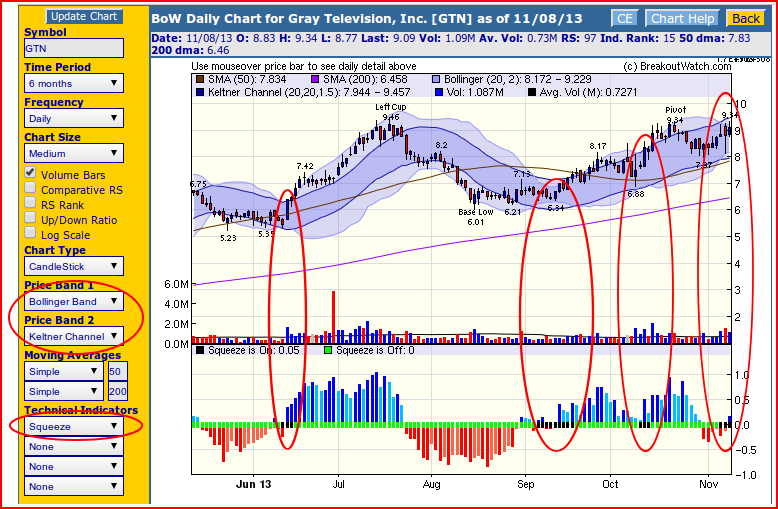778x509 pixels.
Task: Open the second None indicator dropdown
Action: tap(74, 466)
